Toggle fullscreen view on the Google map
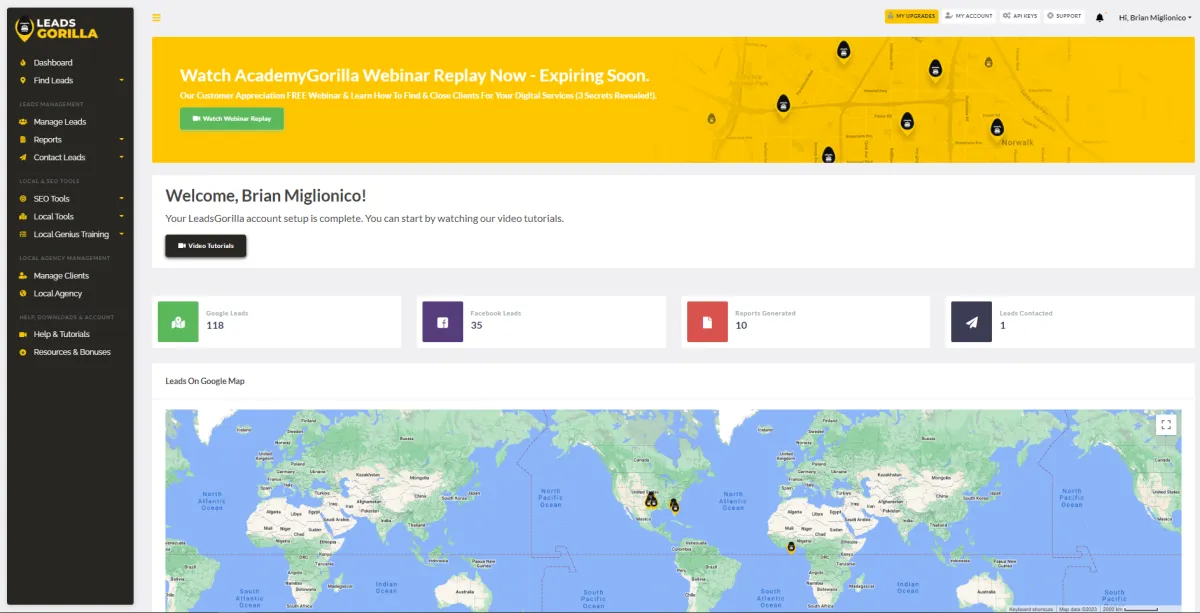Viewport: 1200px width, 613px height. (x=1166, y=425)
